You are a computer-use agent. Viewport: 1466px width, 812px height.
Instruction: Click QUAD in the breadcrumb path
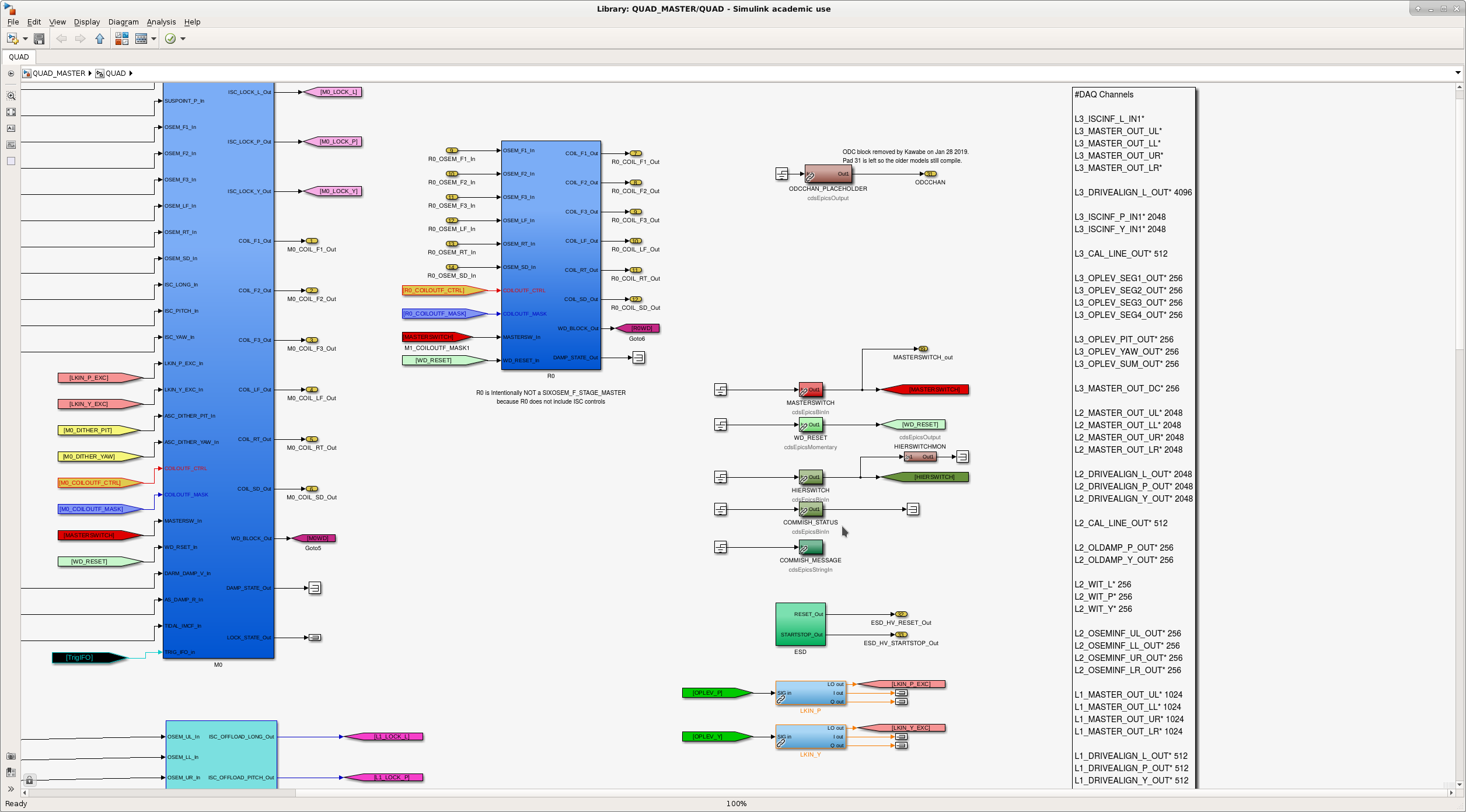pyautogui.click(x=116, y=73)
